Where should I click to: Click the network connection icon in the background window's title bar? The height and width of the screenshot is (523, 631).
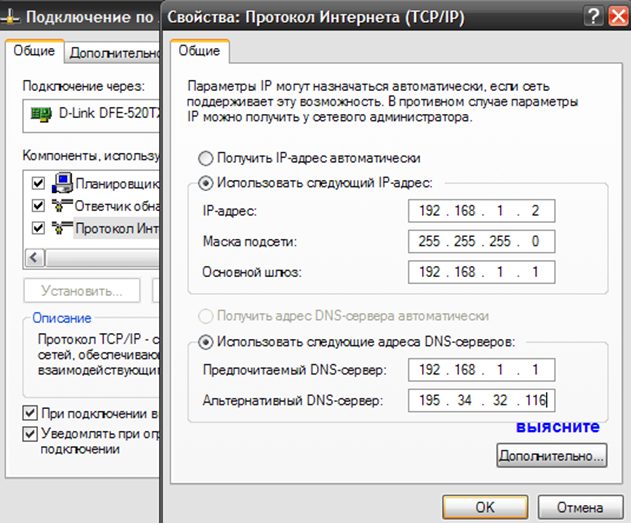coord(10,17)
